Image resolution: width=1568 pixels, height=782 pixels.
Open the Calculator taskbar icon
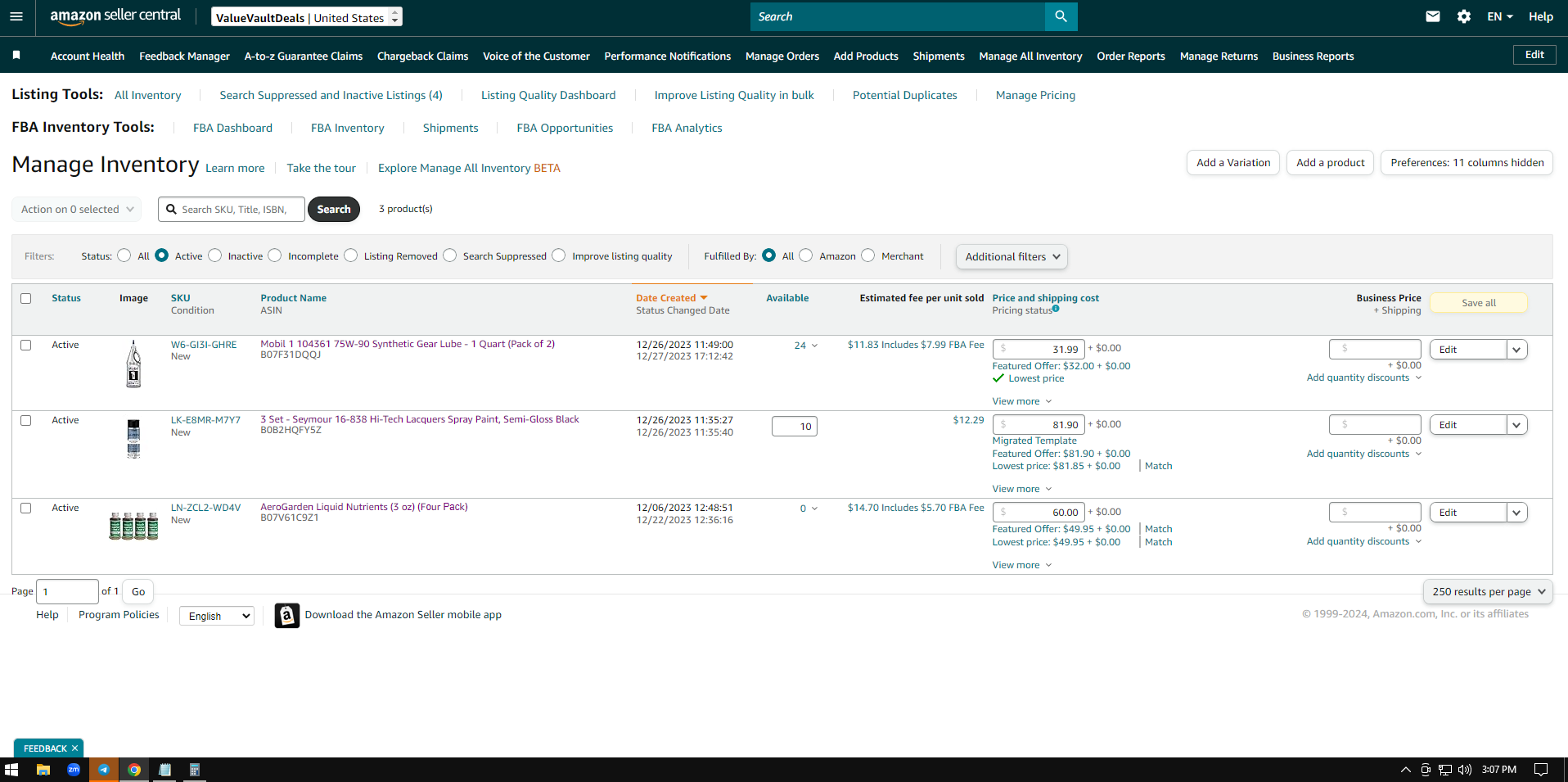[x=195, y=770]
